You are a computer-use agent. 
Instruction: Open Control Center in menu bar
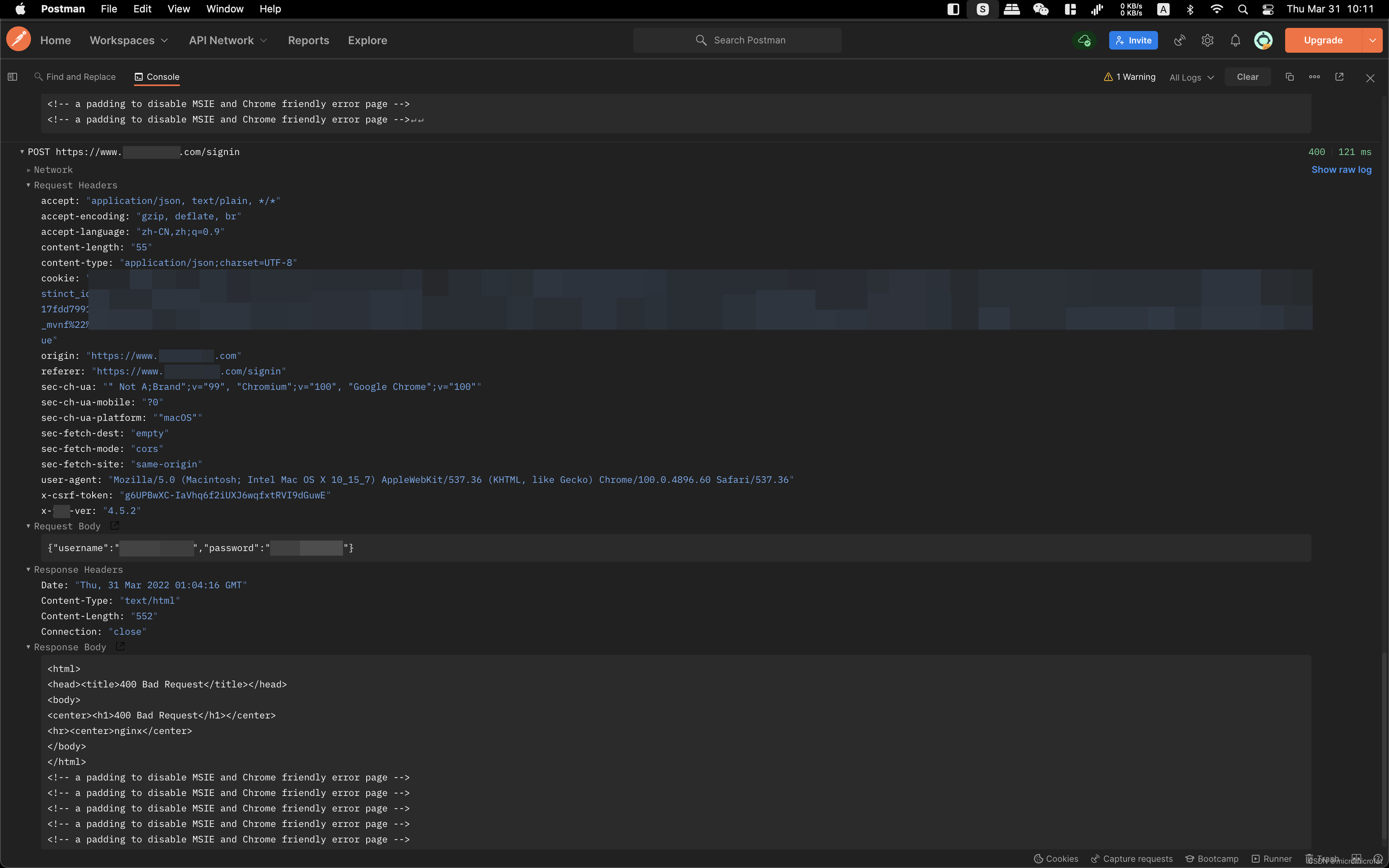pos(1268,9)
